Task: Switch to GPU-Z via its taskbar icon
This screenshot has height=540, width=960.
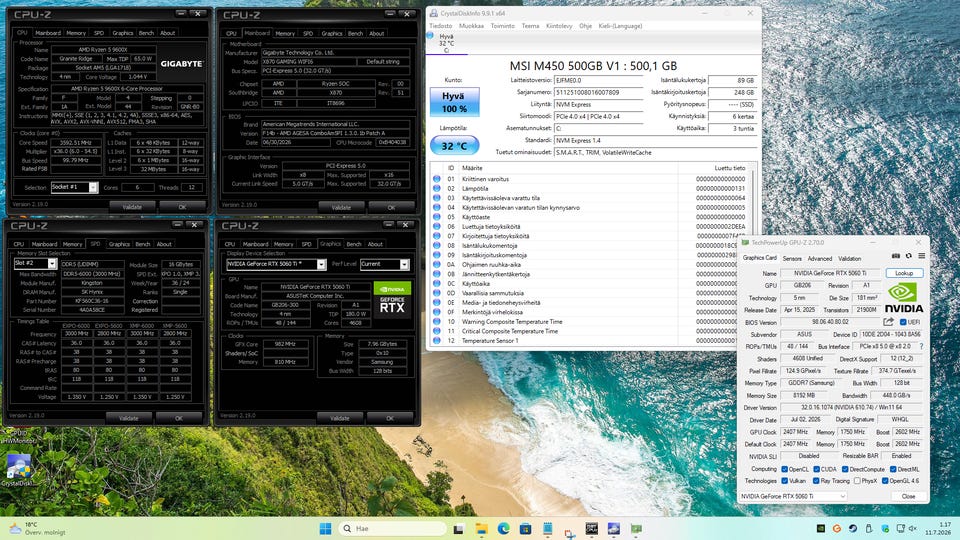Action: click(636, 528)
